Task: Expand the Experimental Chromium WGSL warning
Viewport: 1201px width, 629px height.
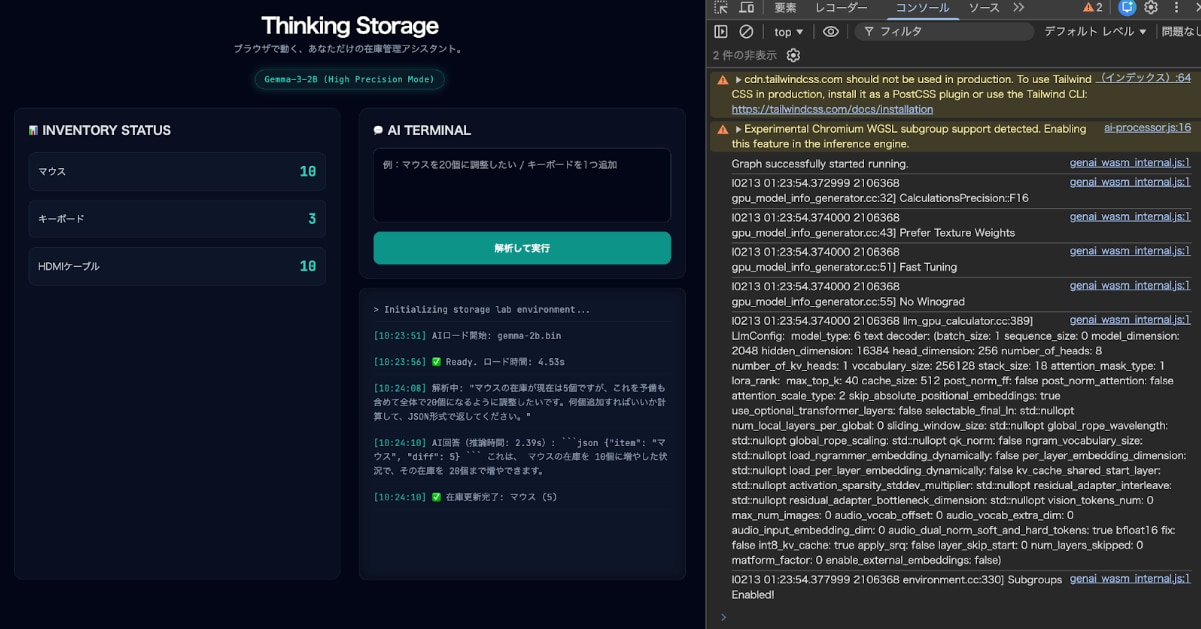Action: 738,130
